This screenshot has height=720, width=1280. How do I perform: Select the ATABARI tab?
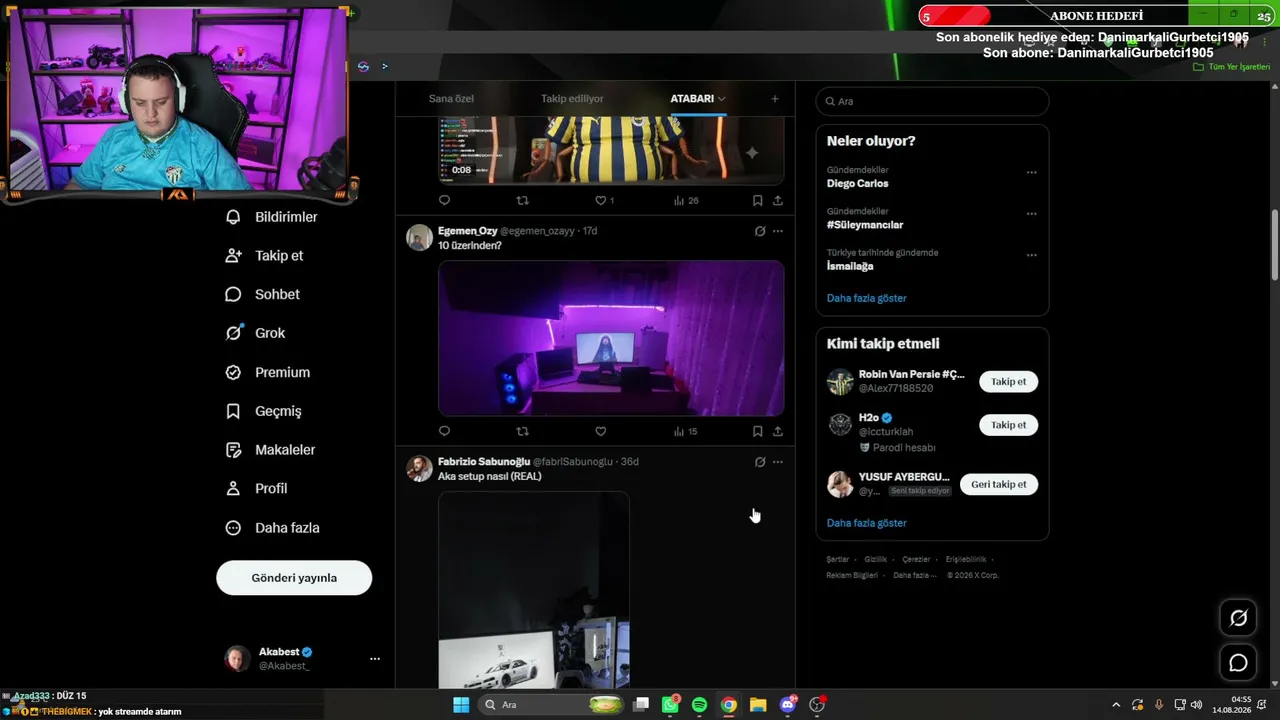(692, 99)
